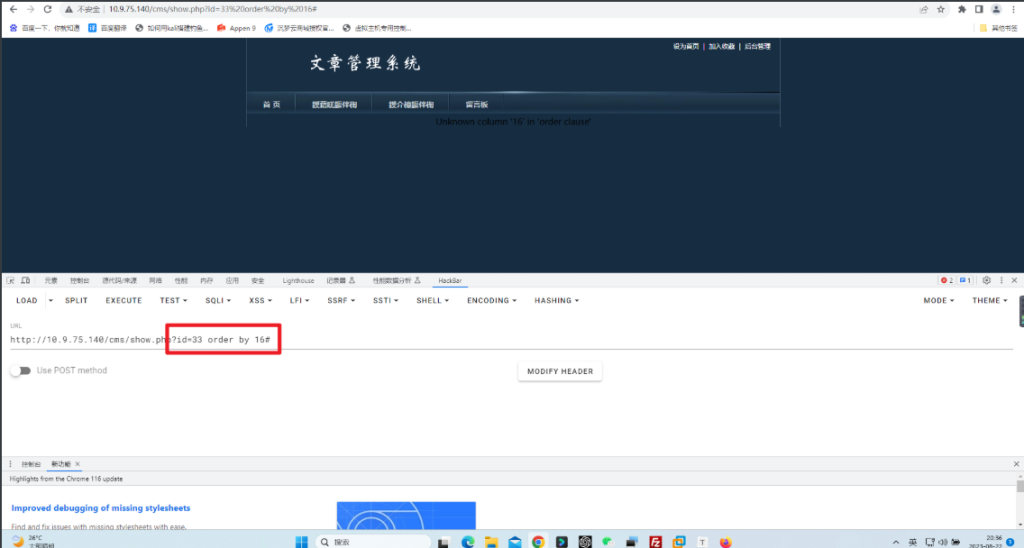
Task: Open the 首页 navigation item
Action: tap(272, 105)
